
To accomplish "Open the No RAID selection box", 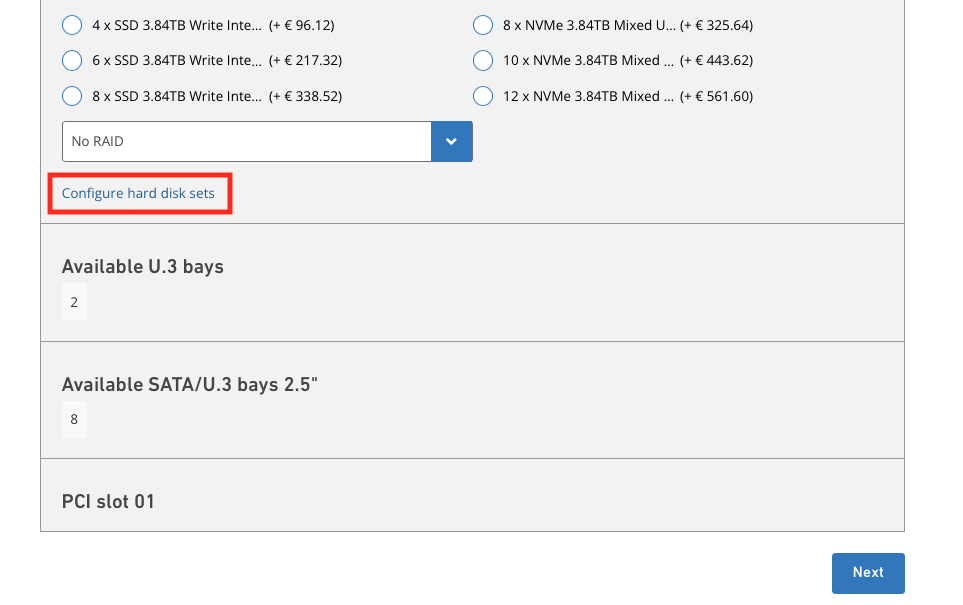I will [246, 142].
